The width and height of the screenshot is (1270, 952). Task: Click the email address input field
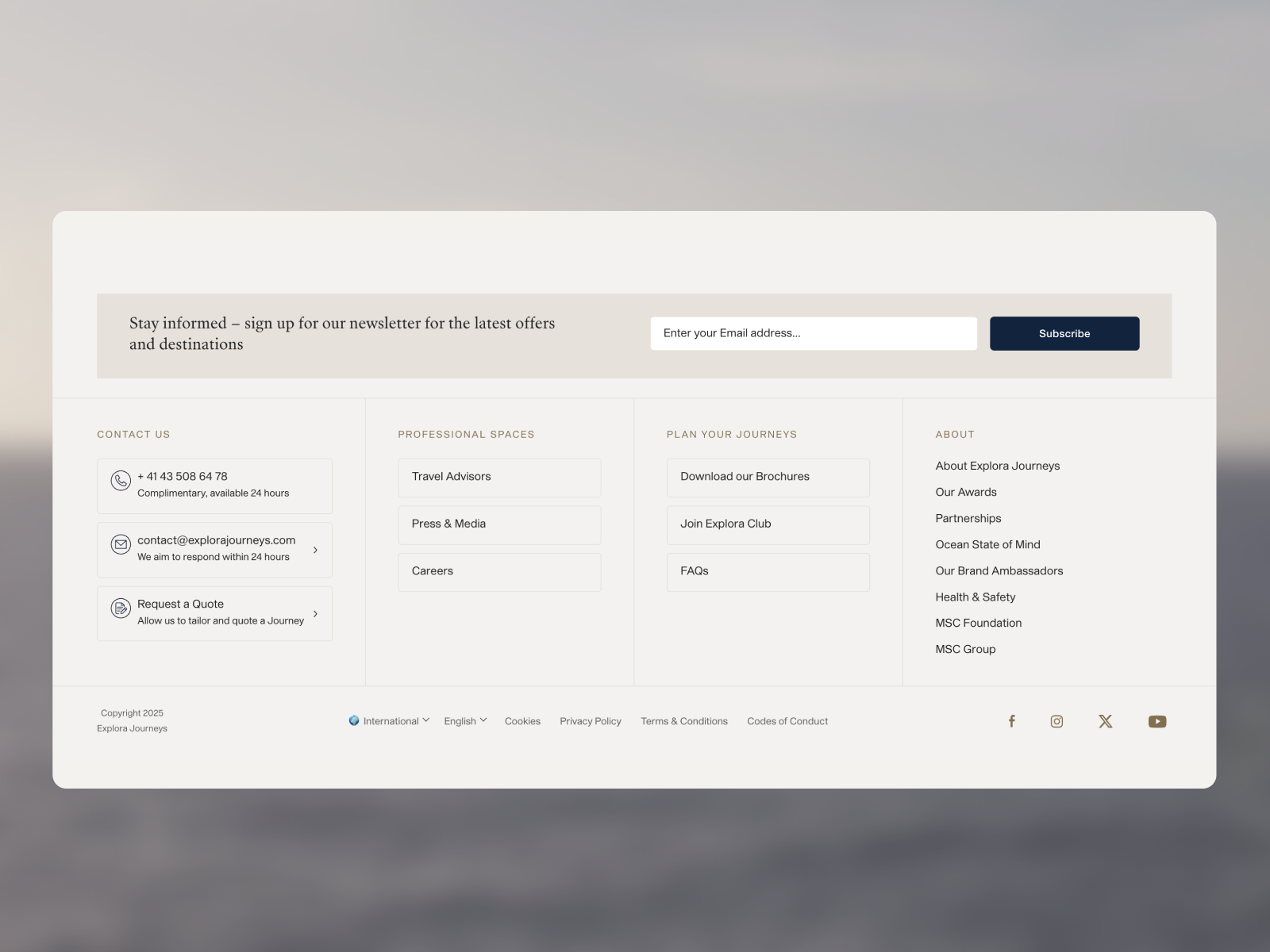click(x=813, y=333)
